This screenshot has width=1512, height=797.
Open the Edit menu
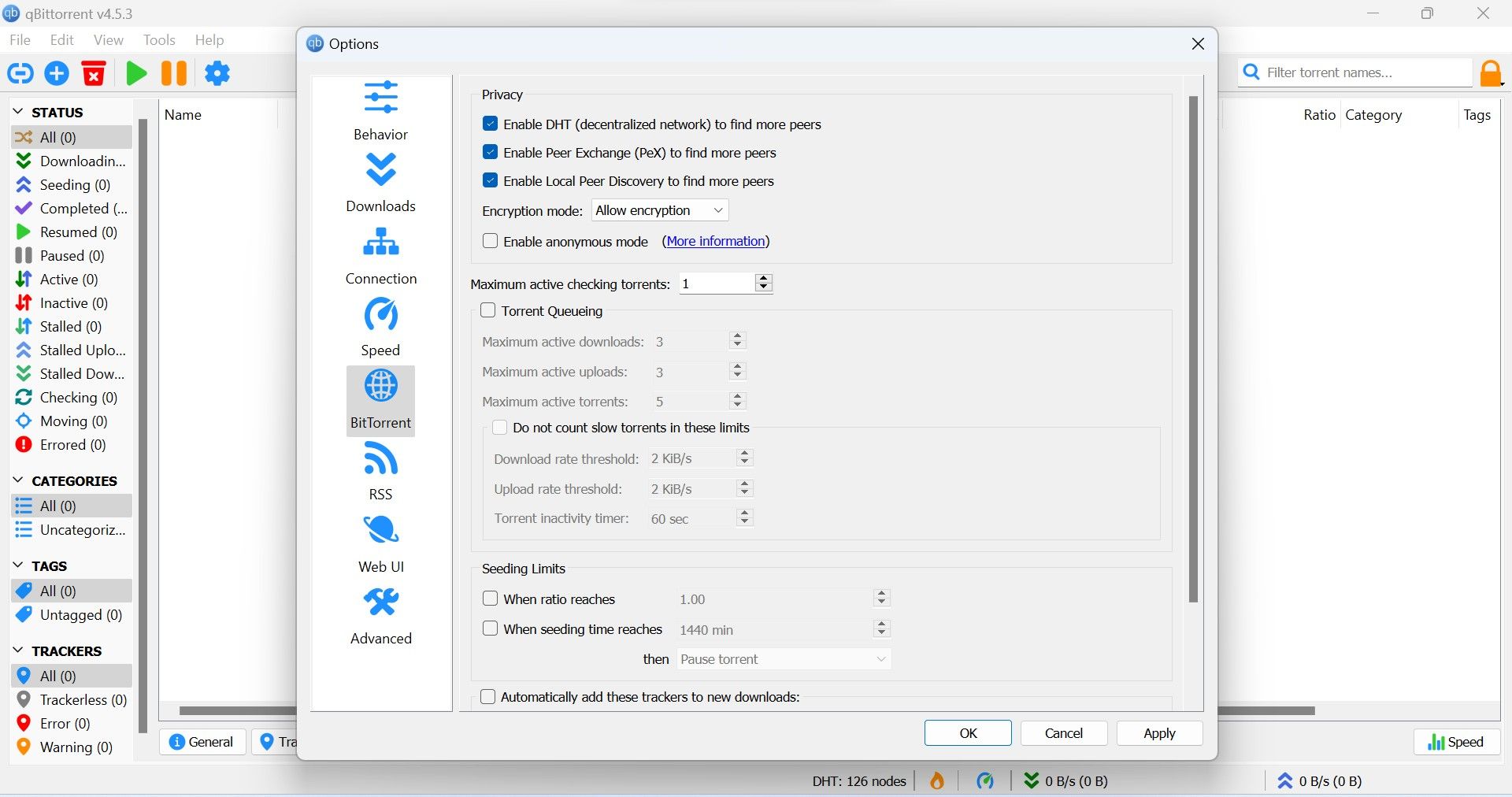click(x=61, y=40)
